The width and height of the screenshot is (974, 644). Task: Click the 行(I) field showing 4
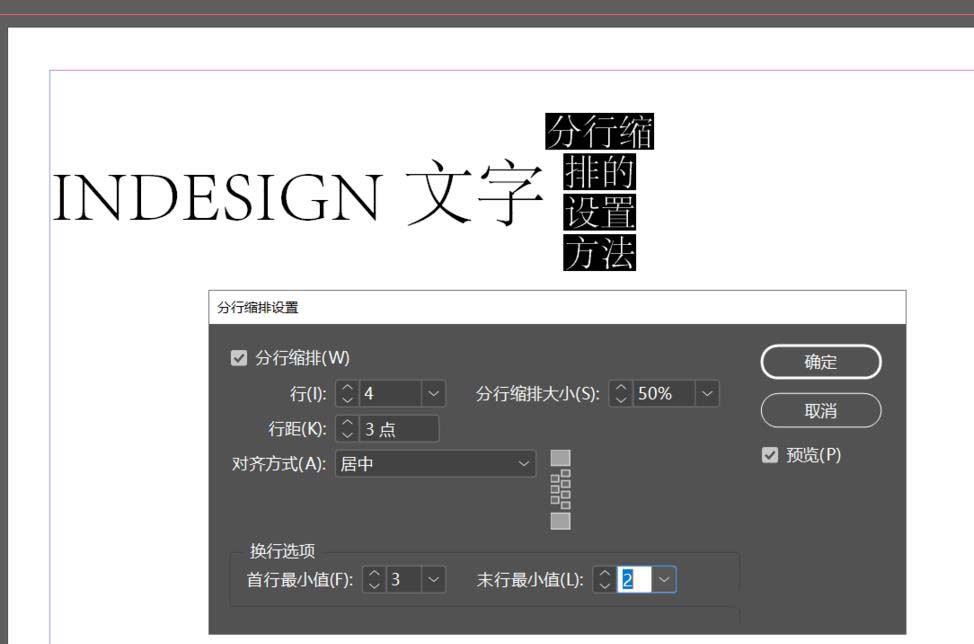point(390,394)
